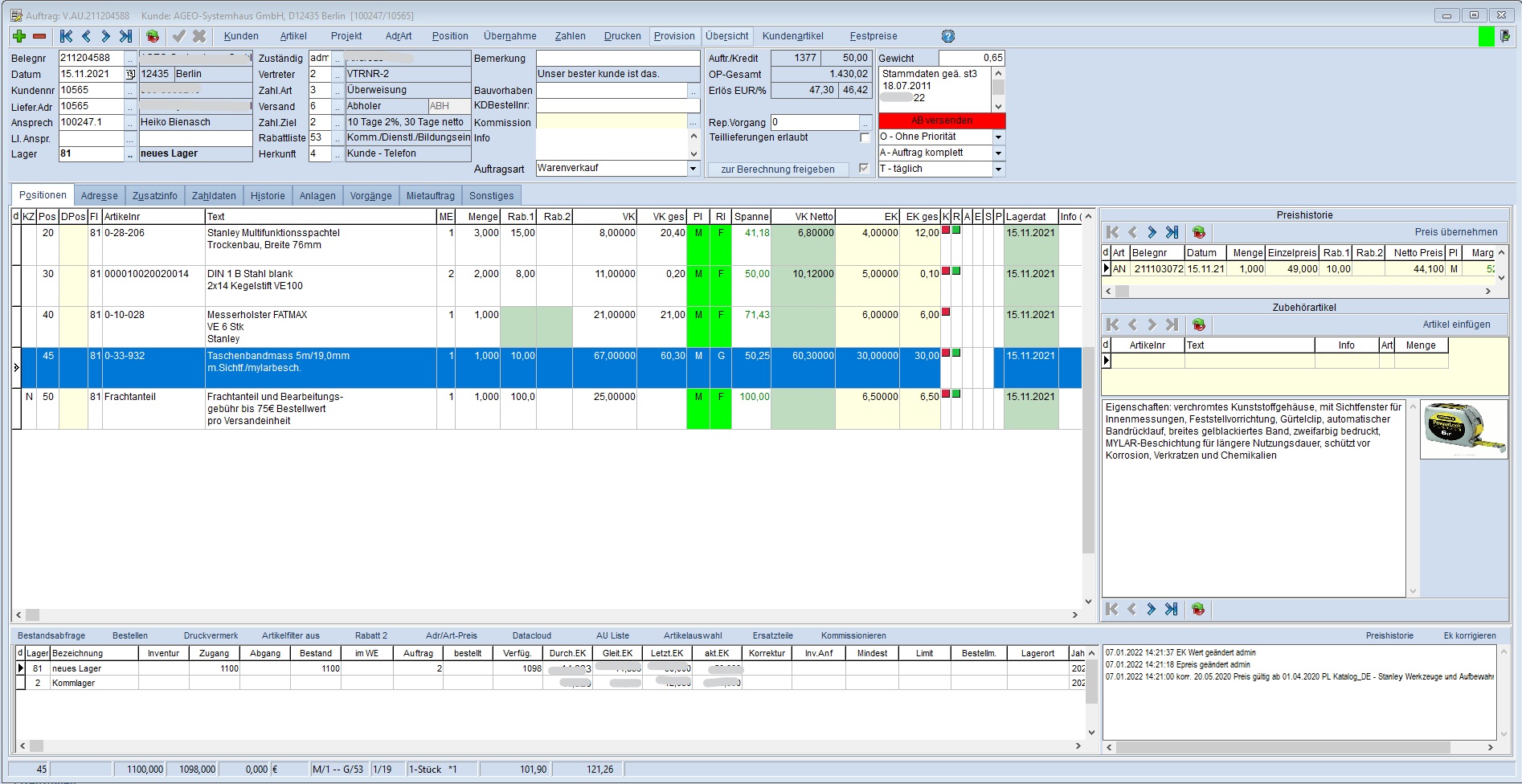
Task: Click the red AB versenden bar
Action: (942, 120)
